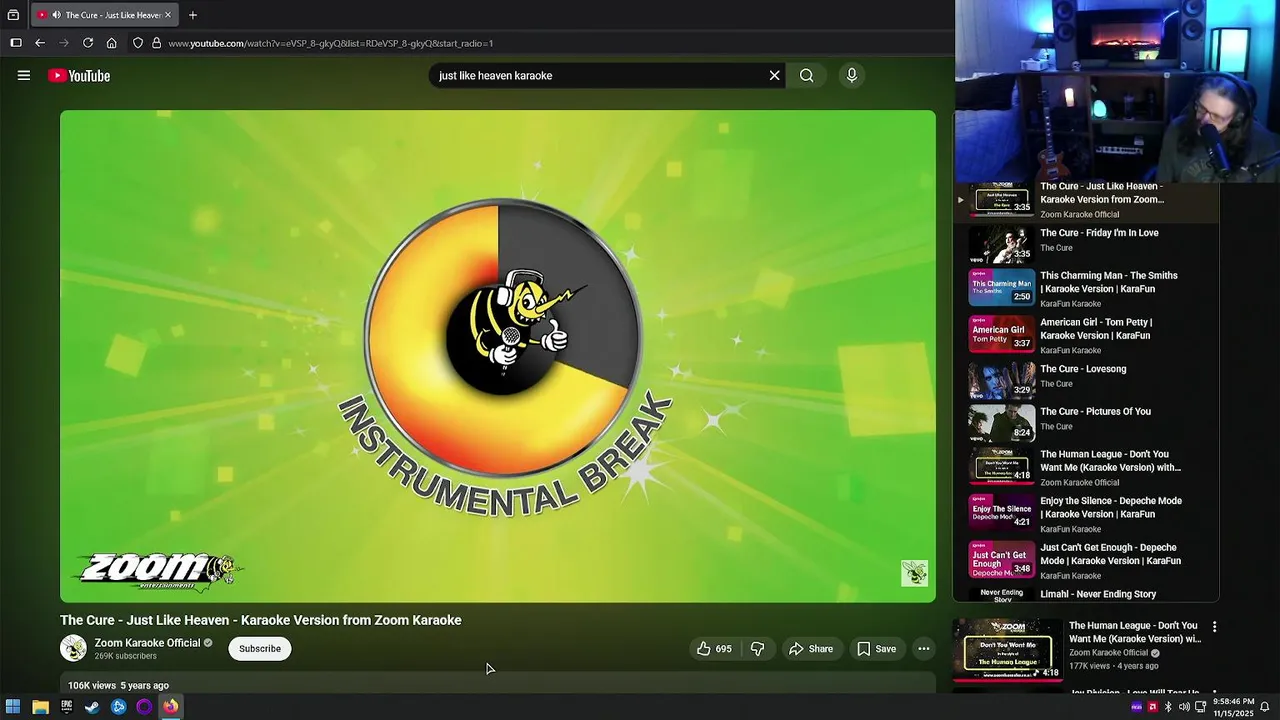Click the video title text below player
This screenshot has width=1280, height=720.
(x=260, y=620)
